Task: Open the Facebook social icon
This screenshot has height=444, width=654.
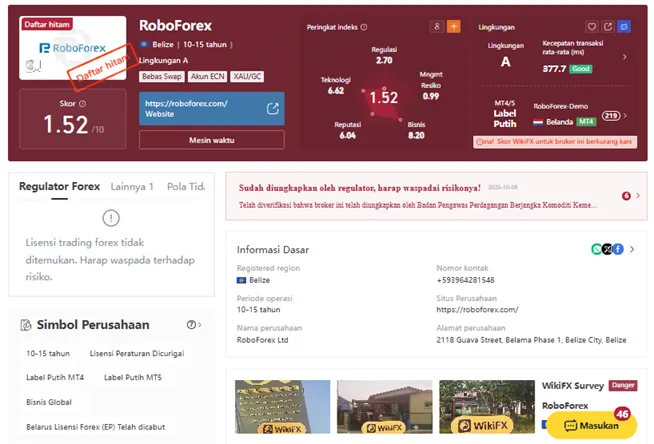Action: tap(618, 249)
